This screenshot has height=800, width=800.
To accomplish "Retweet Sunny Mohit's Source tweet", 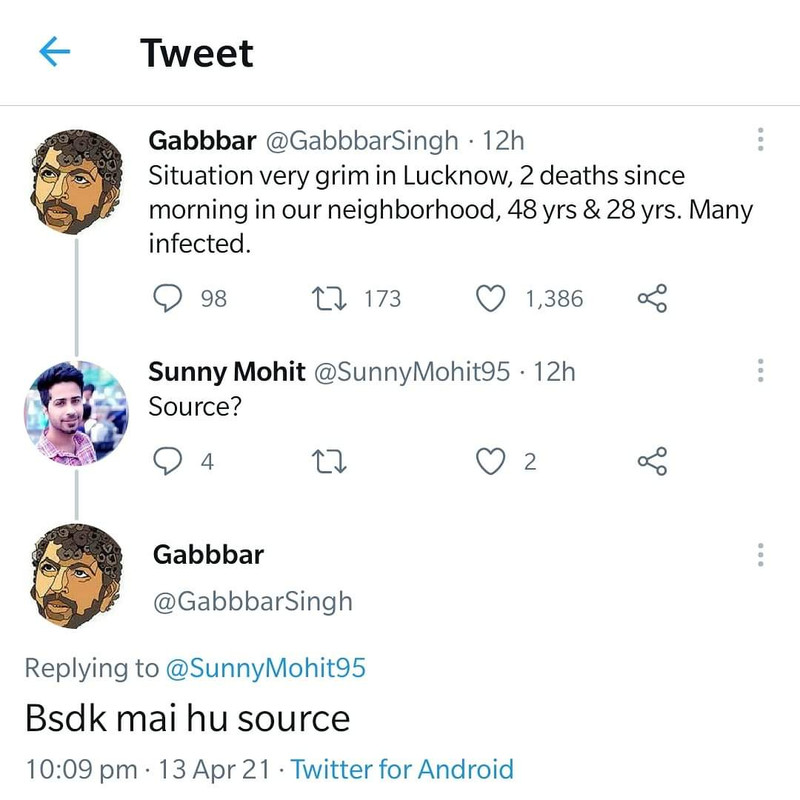I will [326, 461].
